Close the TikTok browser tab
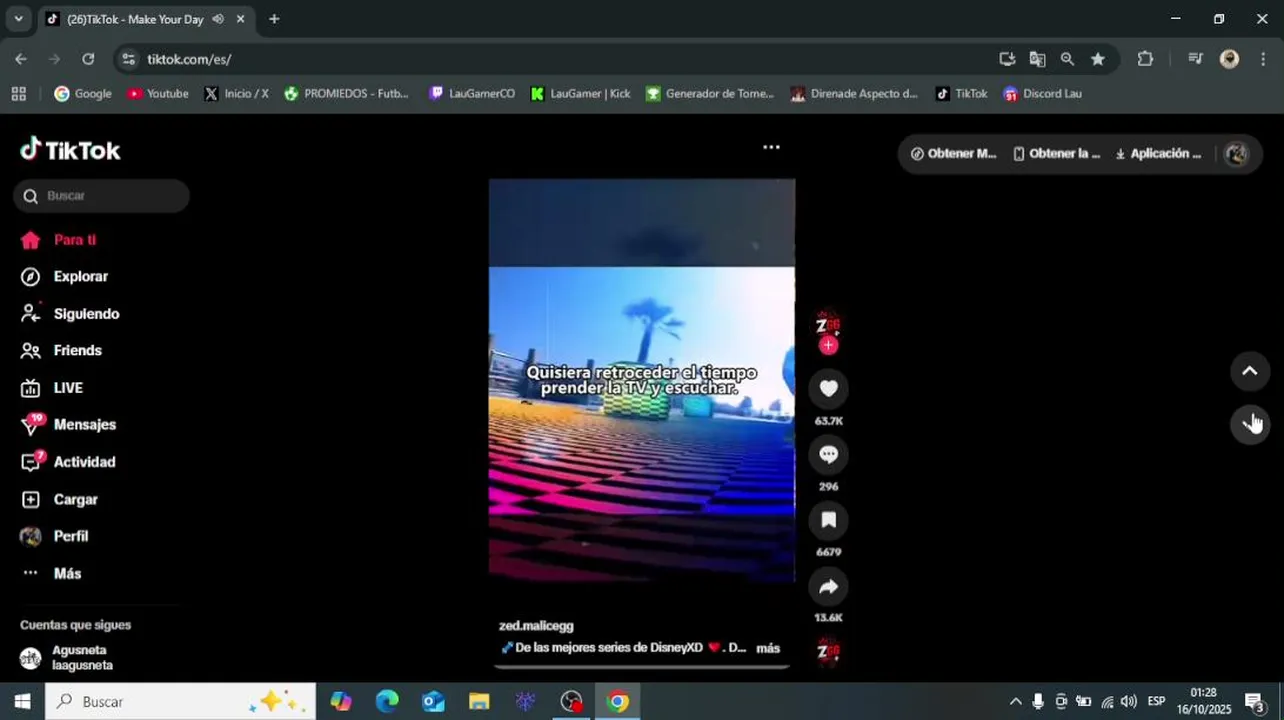This screenshot has height=720, width=1284. [240, 19]
